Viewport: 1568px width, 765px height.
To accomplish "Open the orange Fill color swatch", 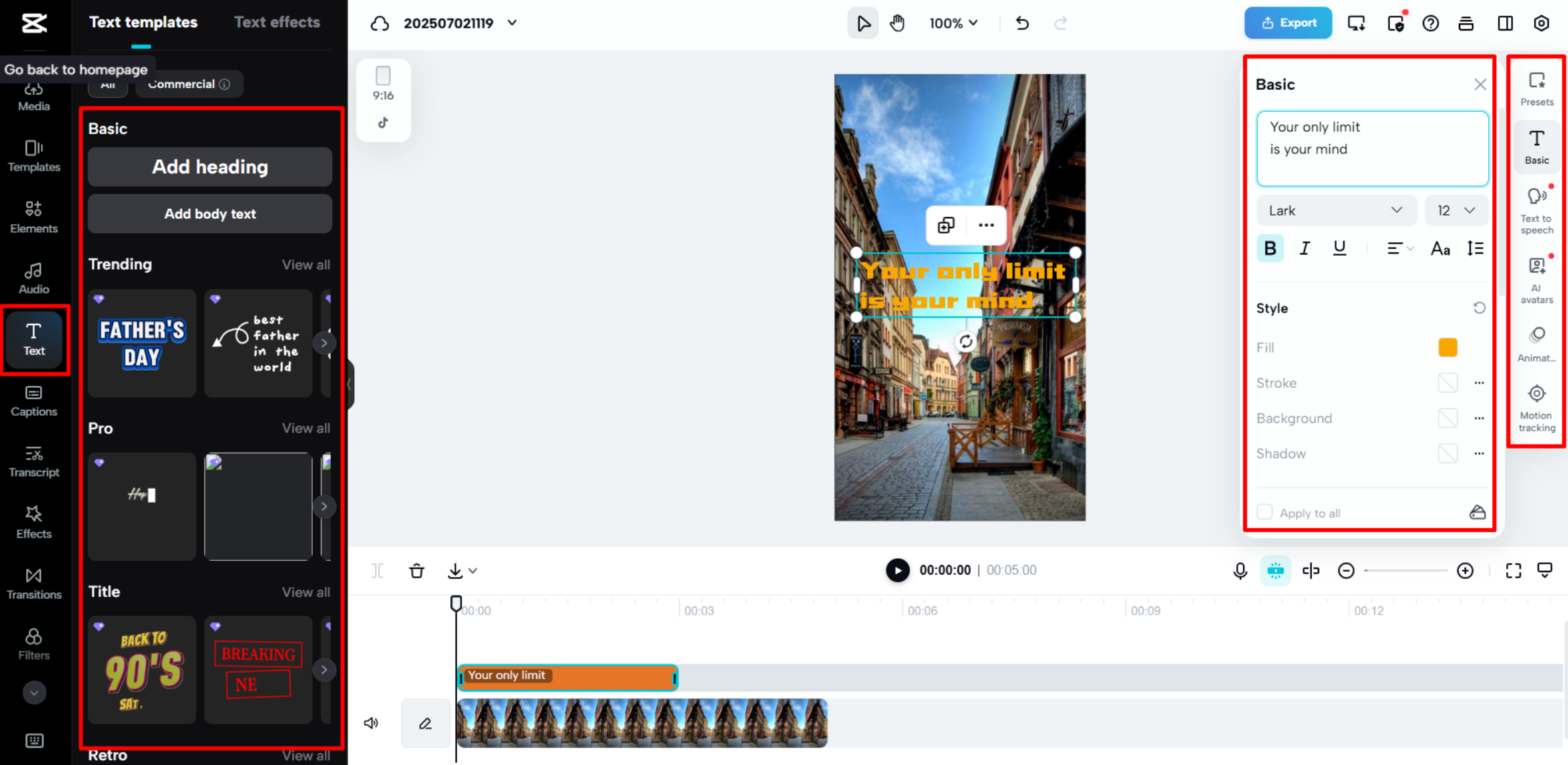I will tap(1447, 347).
